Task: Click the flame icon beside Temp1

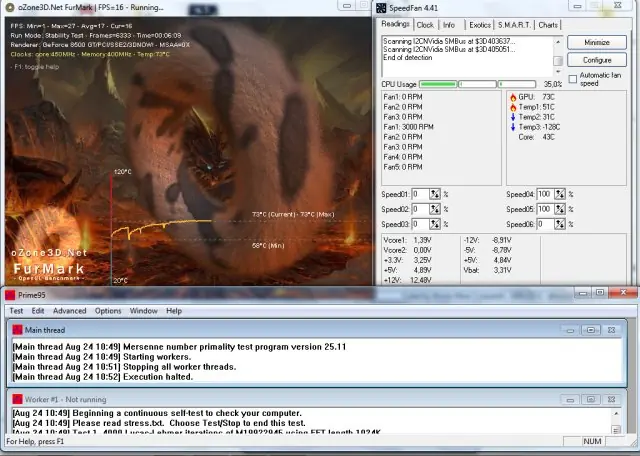Action: click(x=513, y=107)
